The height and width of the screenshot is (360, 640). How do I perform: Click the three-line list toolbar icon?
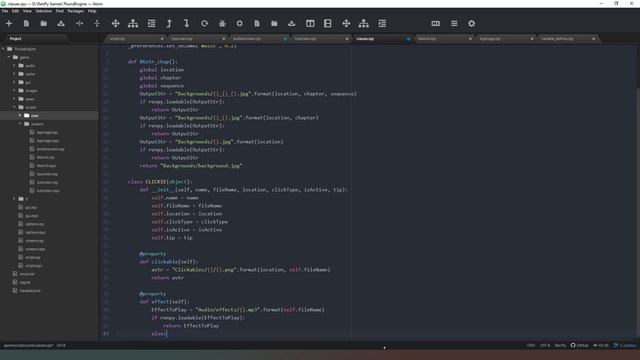454,24
